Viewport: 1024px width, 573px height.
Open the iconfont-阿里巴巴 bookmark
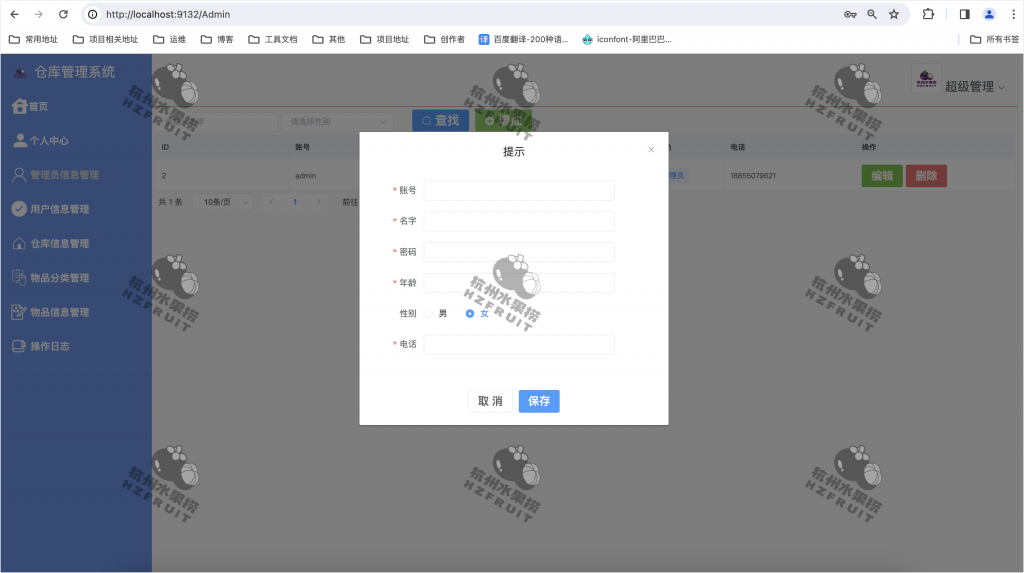click(626, 39)
